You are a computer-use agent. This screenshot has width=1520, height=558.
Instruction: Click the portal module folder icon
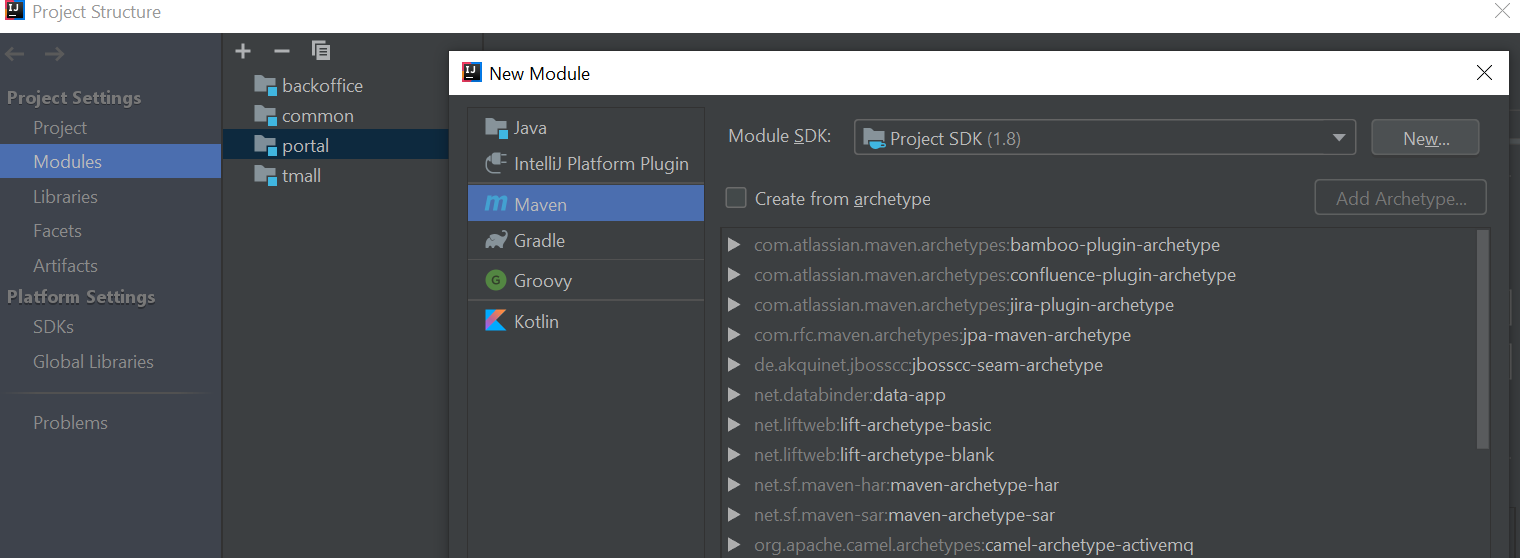265,146
